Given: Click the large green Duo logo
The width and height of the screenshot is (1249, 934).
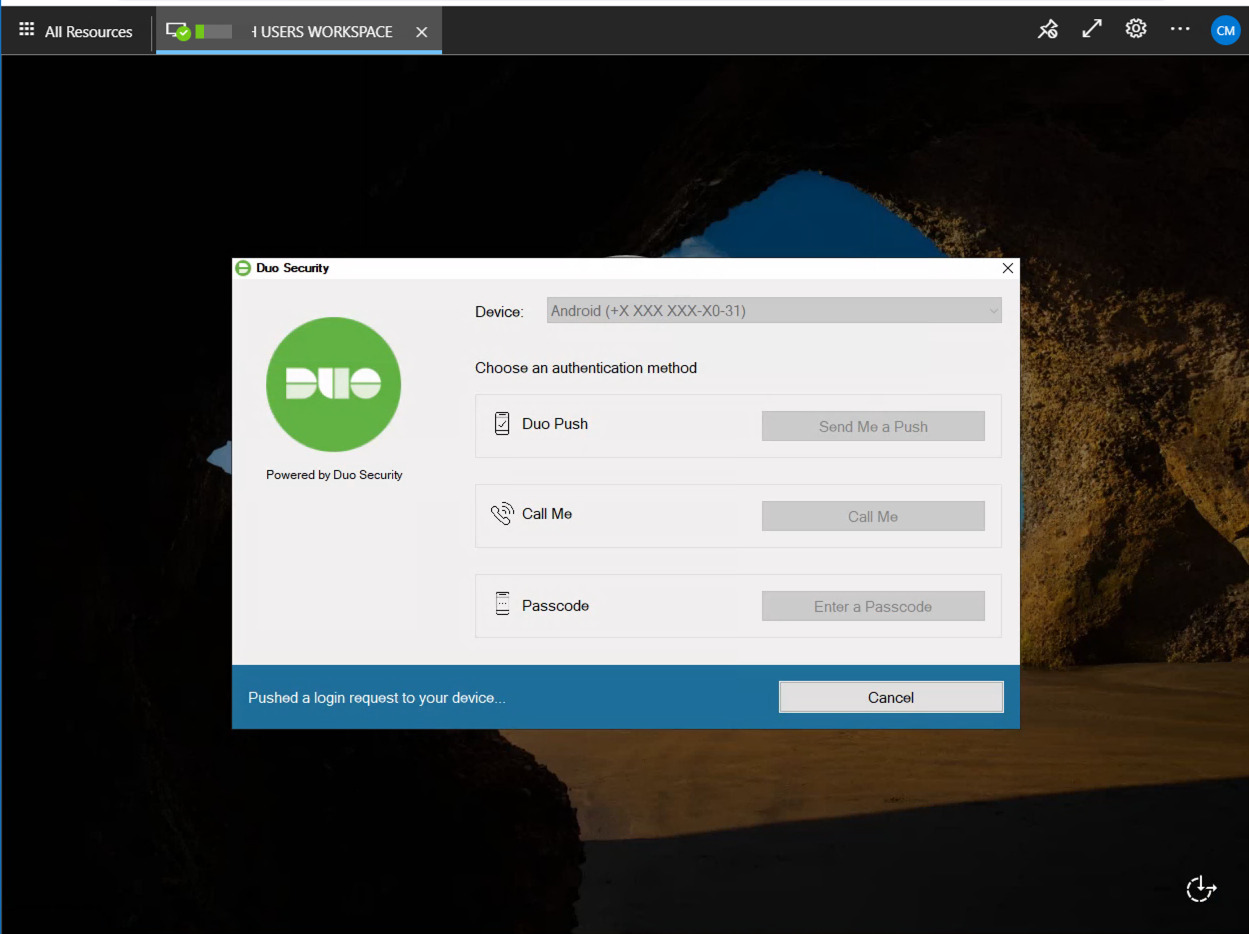Looking at the screenshot, I should coord(333,384).
